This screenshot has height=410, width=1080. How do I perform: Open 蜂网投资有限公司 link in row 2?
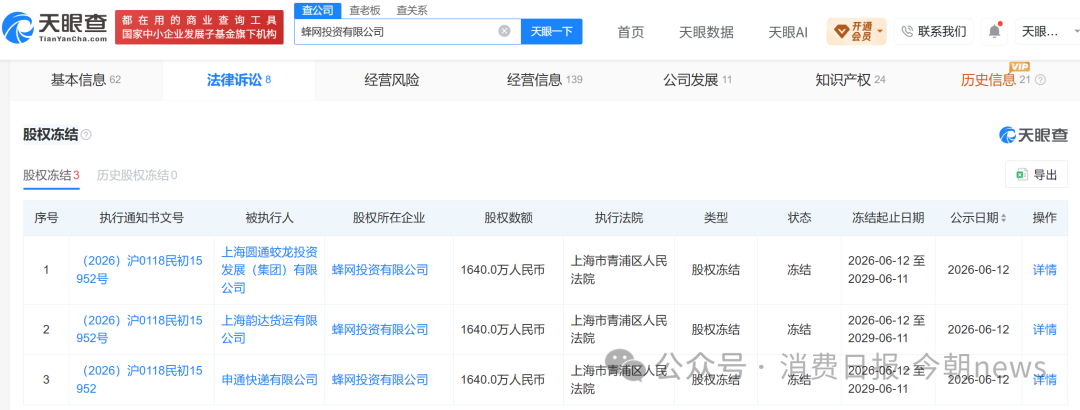[380, 329]
